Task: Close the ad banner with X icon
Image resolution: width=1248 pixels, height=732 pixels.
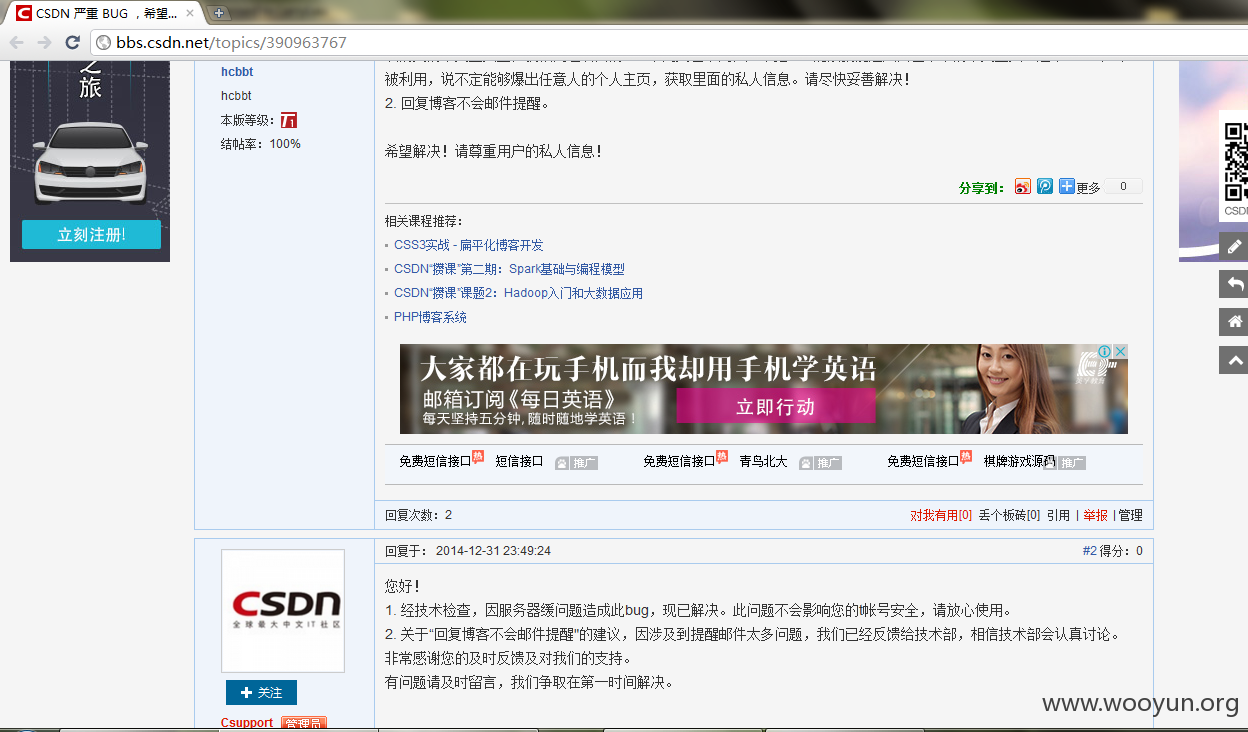Action: [x=1121, y=352]
